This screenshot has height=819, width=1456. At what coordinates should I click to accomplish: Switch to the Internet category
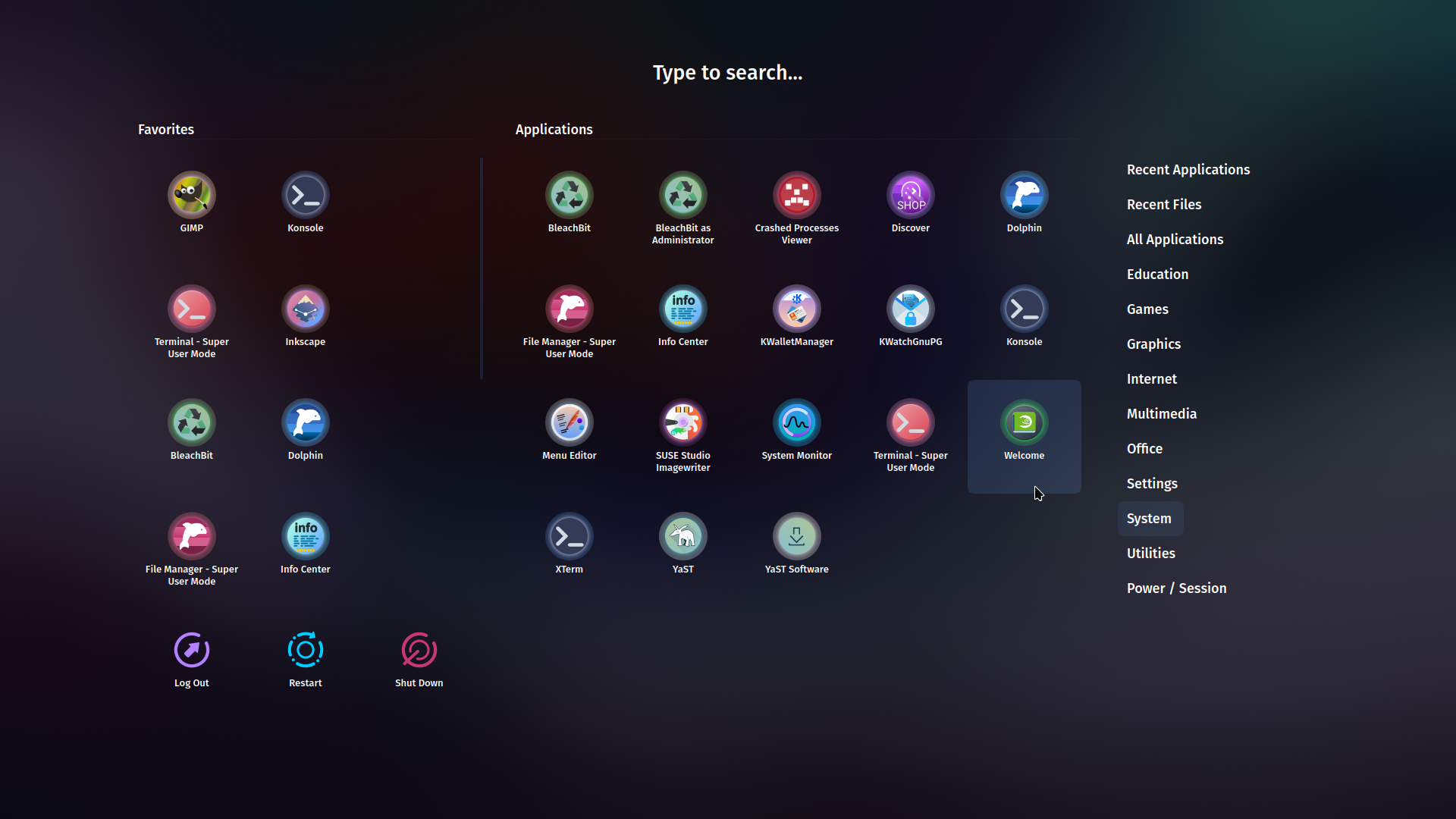(1151, 379)
